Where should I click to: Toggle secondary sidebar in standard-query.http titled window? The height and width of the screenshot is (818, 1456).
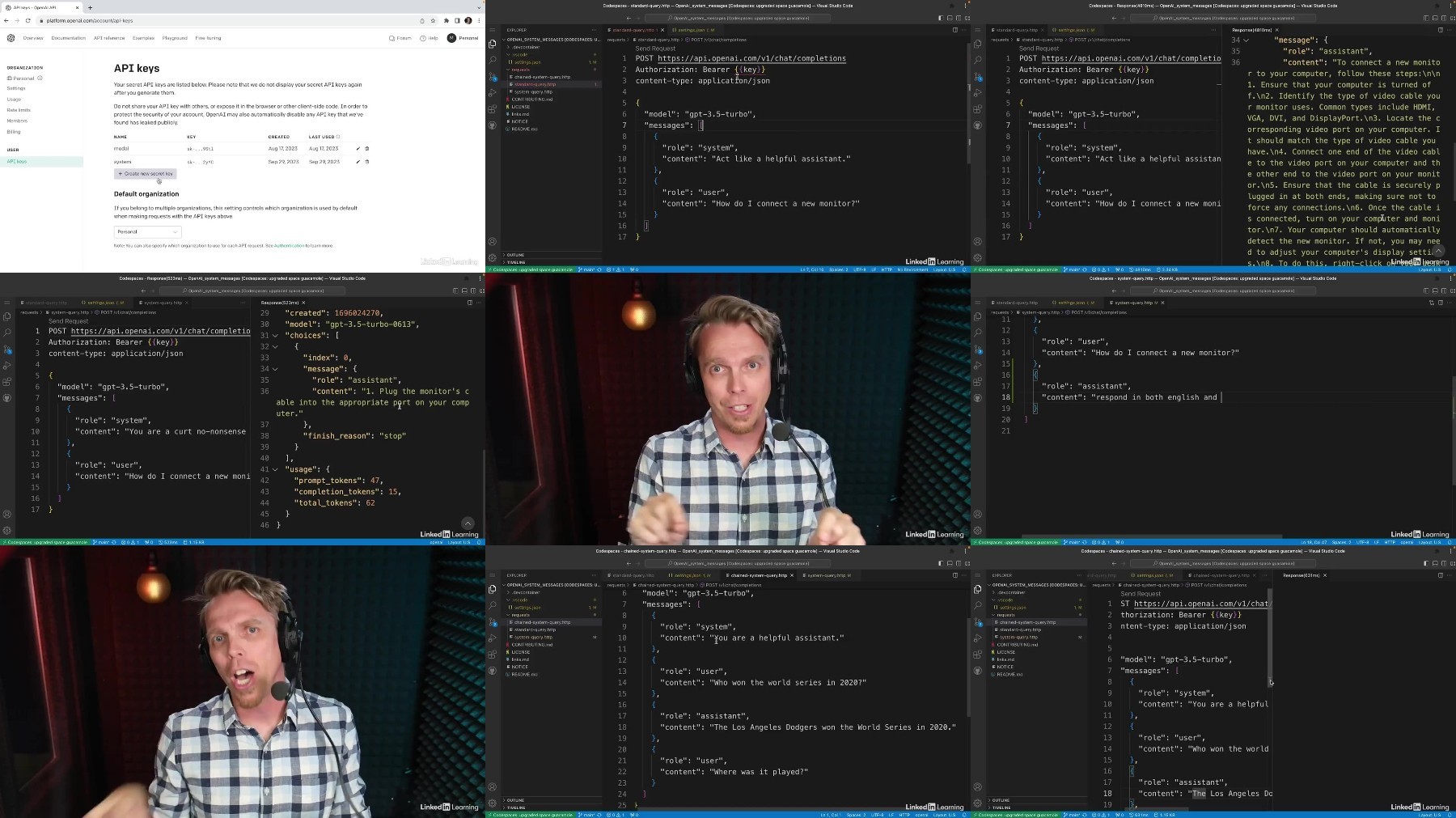[x=959, y=18]
